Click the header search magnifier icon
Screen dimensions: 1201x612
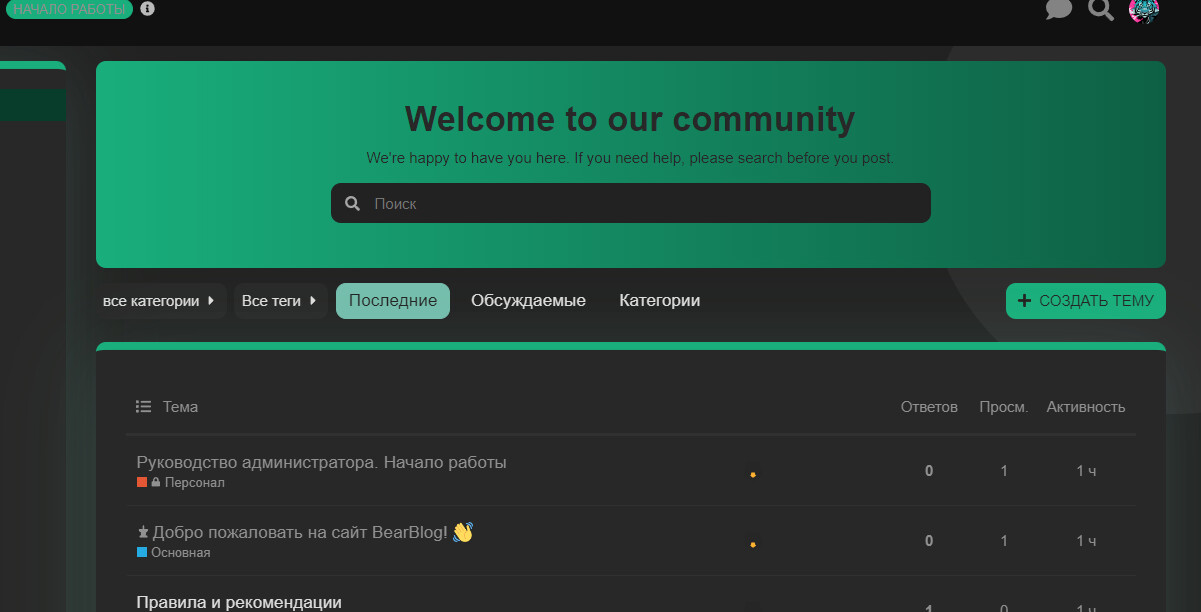1100,10
